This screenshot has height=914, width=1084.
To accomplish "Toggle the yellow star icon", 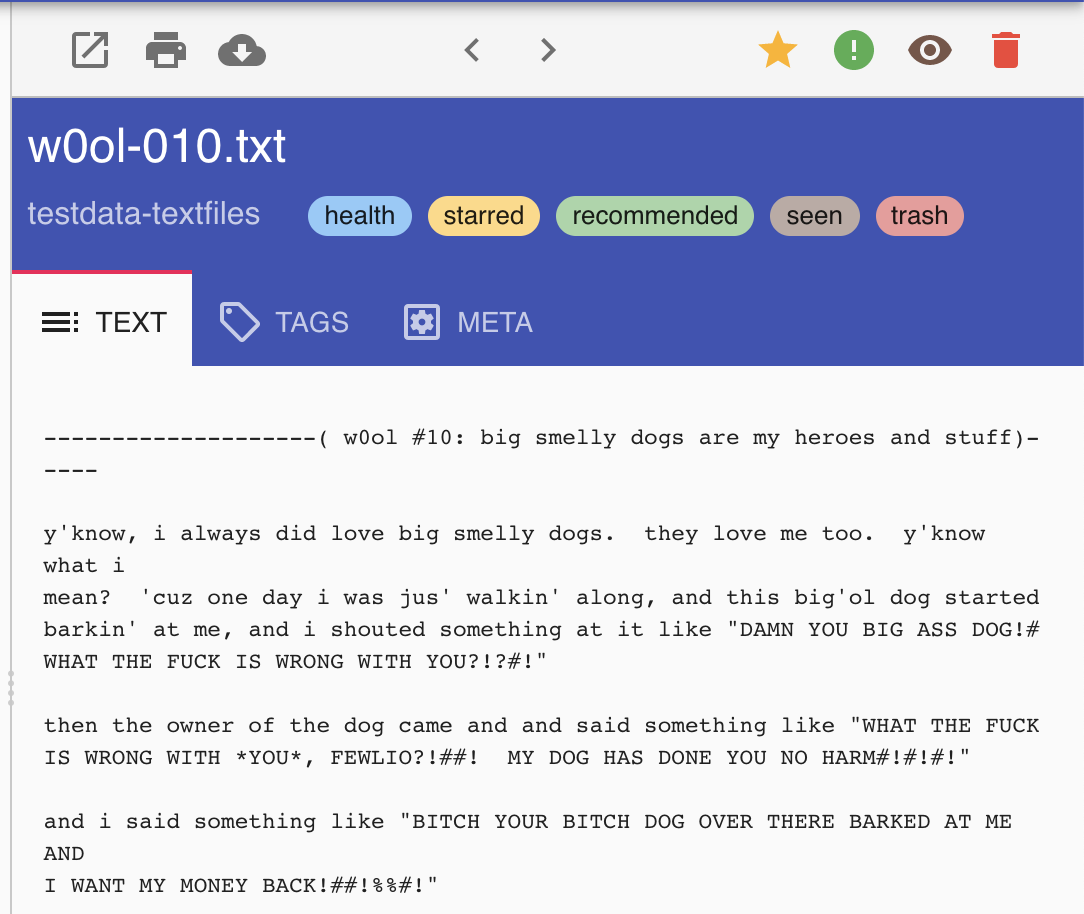I will click(x=777, y=50).
